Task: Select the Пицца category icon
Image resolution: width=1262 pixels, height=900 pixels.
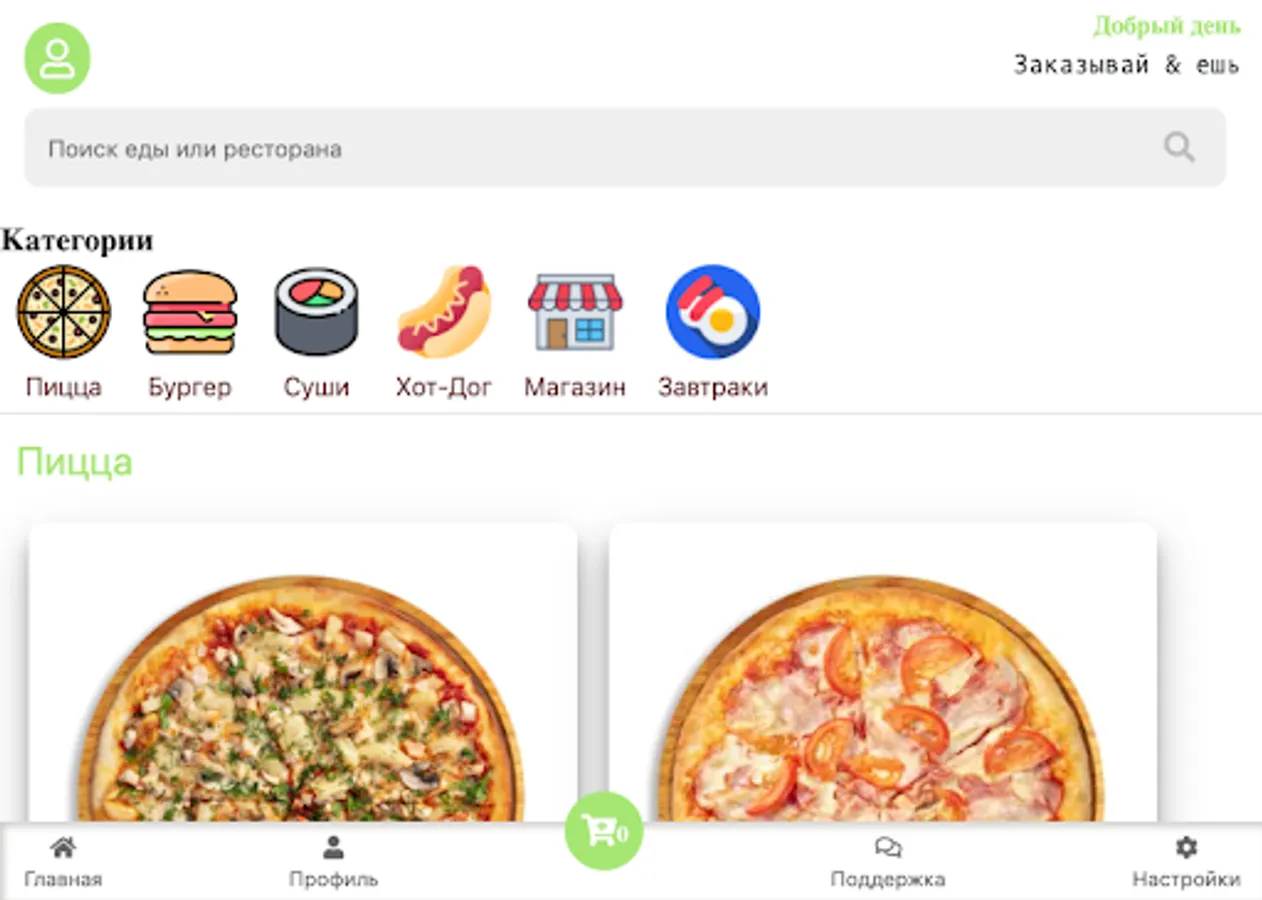Action: (x=64, y=311)
